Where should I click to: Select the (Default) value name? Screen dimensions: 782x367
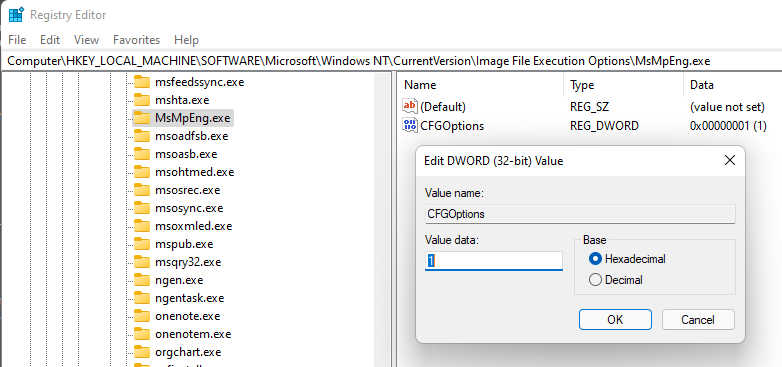(x=443, y=107)
